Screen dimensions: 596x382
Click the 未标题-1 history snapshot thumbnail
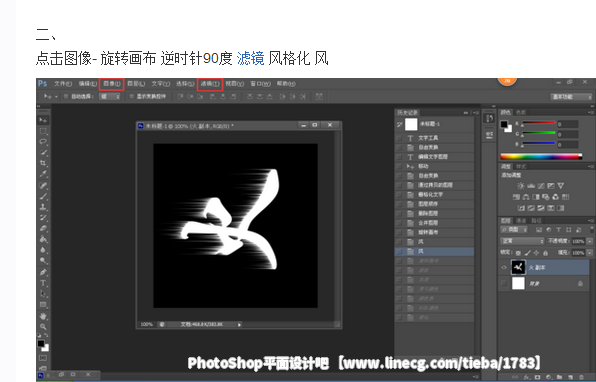[411, 124]
